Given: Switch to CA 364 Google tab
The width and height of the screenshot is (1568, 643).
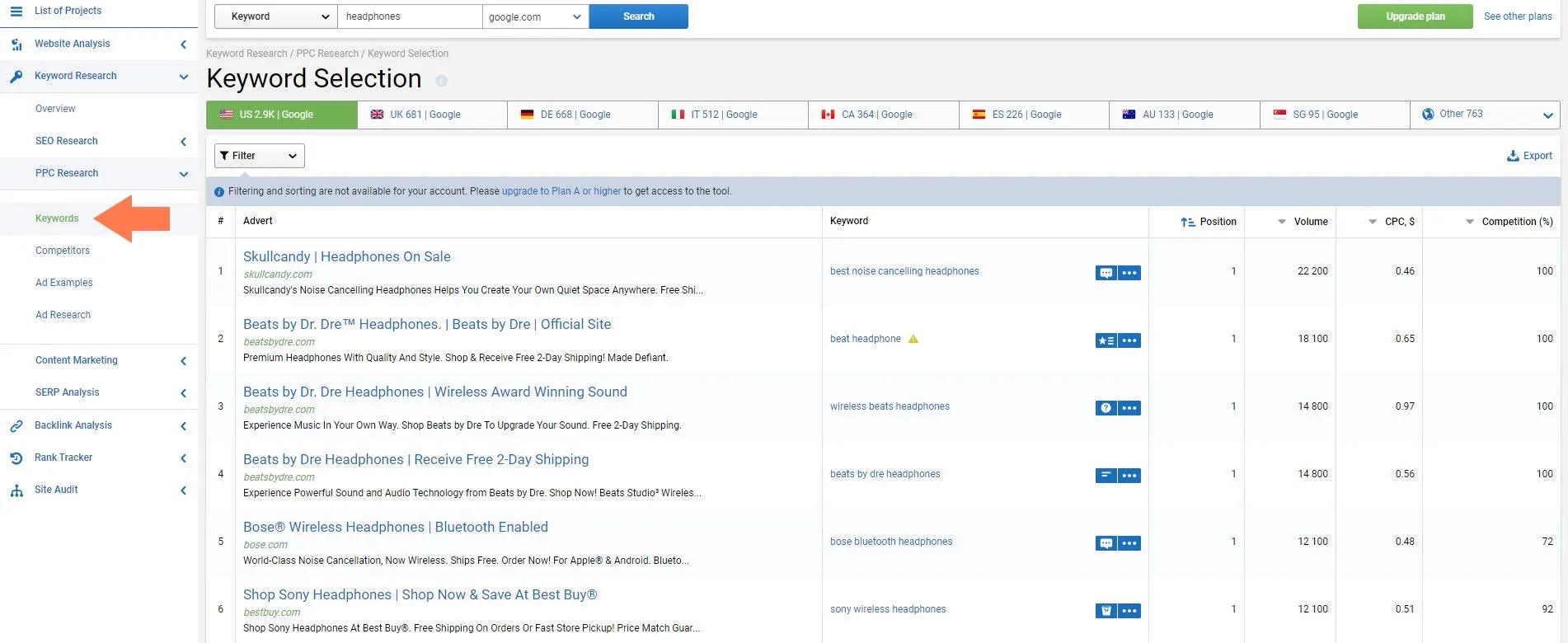Looking at the screenshot, I should [x=884, y=115].
